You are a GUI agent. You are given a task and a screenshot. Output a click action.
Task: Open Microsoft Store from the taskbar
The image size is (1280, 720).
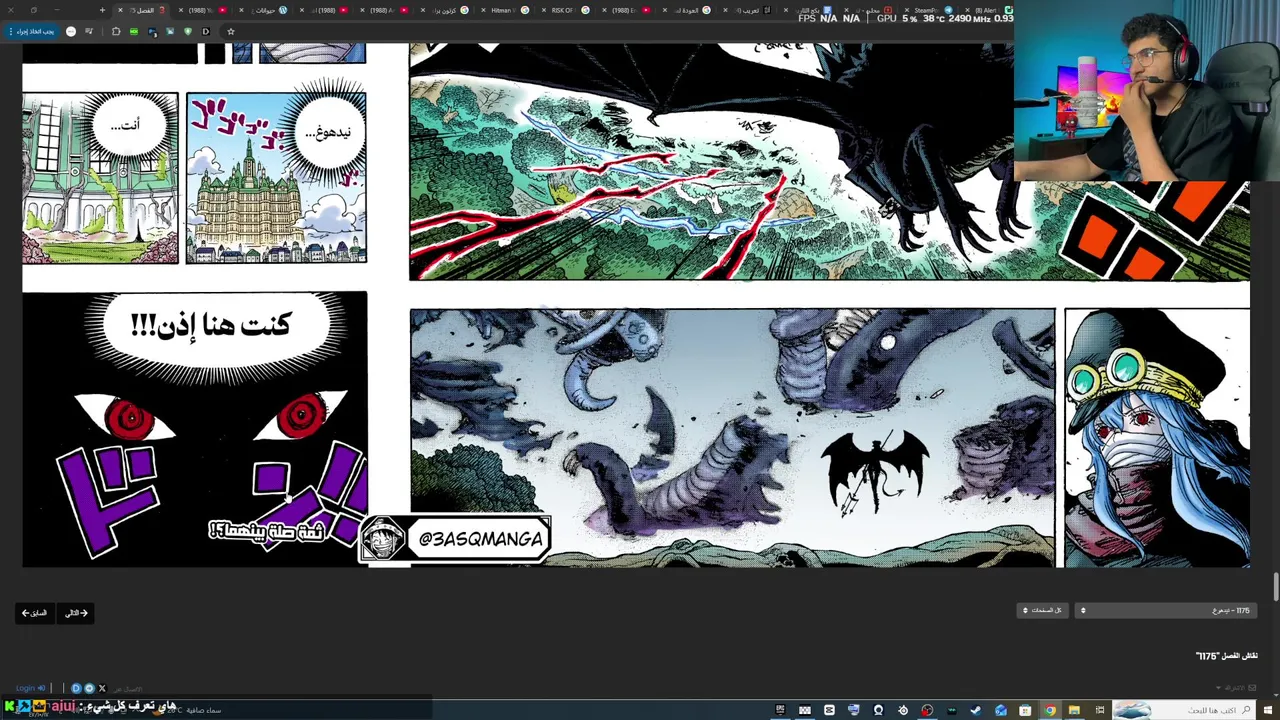(x=1025, y=710)
